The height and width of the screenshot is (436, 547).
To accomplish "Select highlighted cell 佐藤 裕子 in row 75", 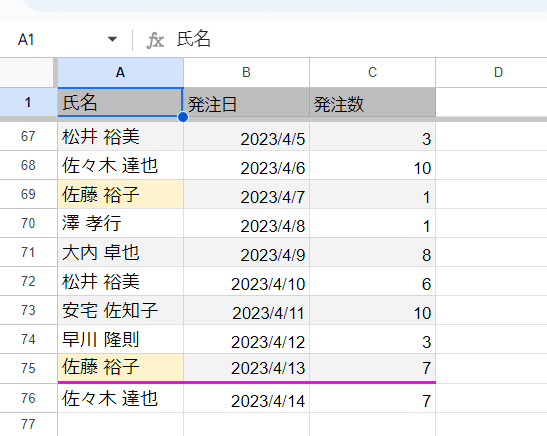I will (120, 368).
